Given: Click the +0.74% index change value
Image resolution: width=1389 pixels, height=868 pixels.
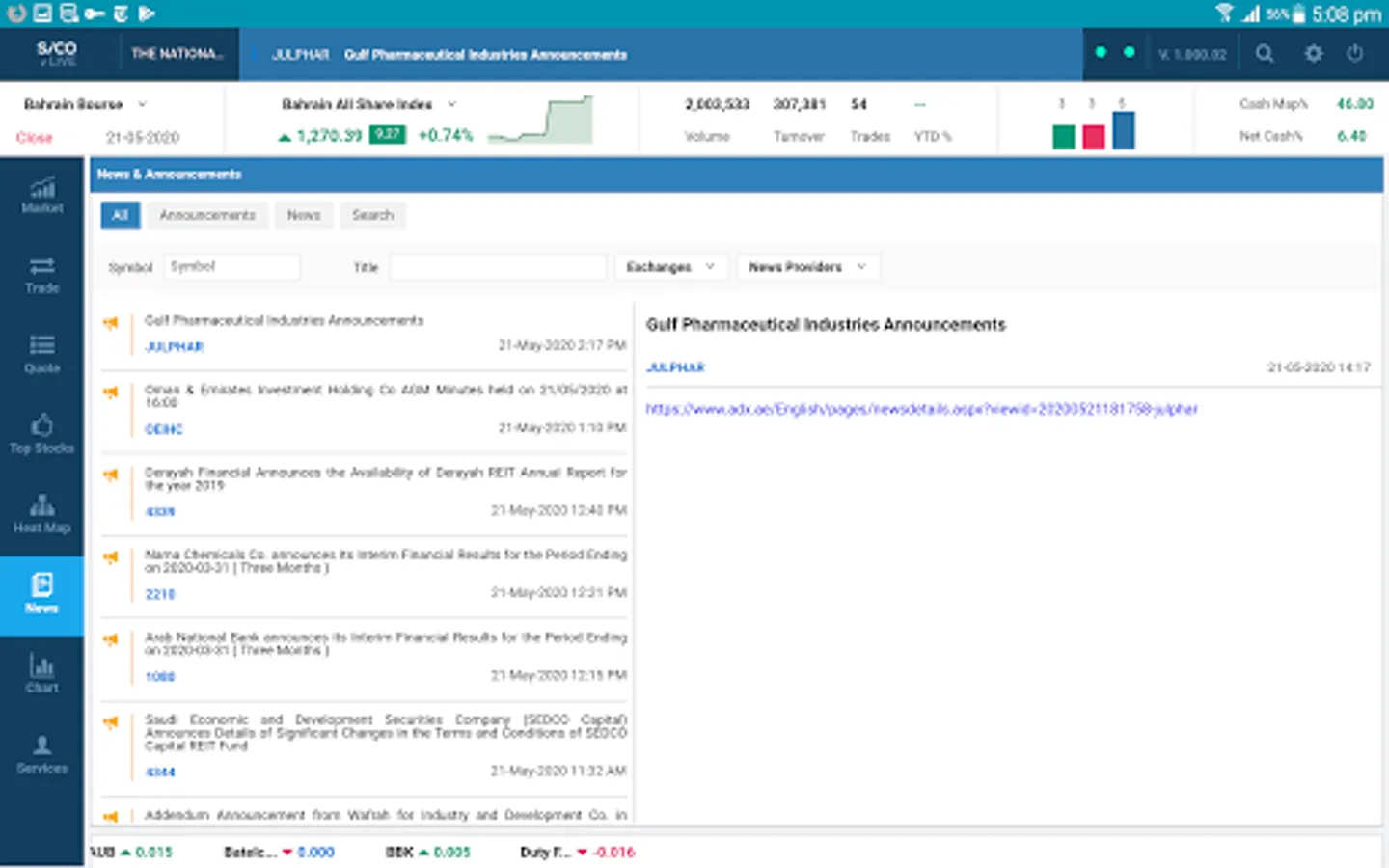Looking at the screenshot, I should (446, 136).
